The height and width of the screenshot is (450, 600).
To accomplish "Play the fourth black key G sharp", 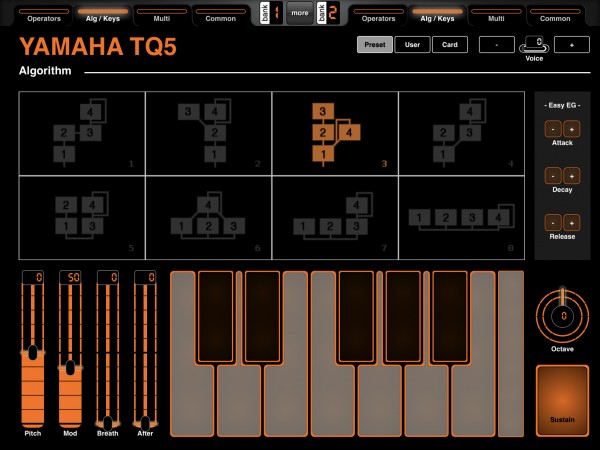I will coord(403,316).
